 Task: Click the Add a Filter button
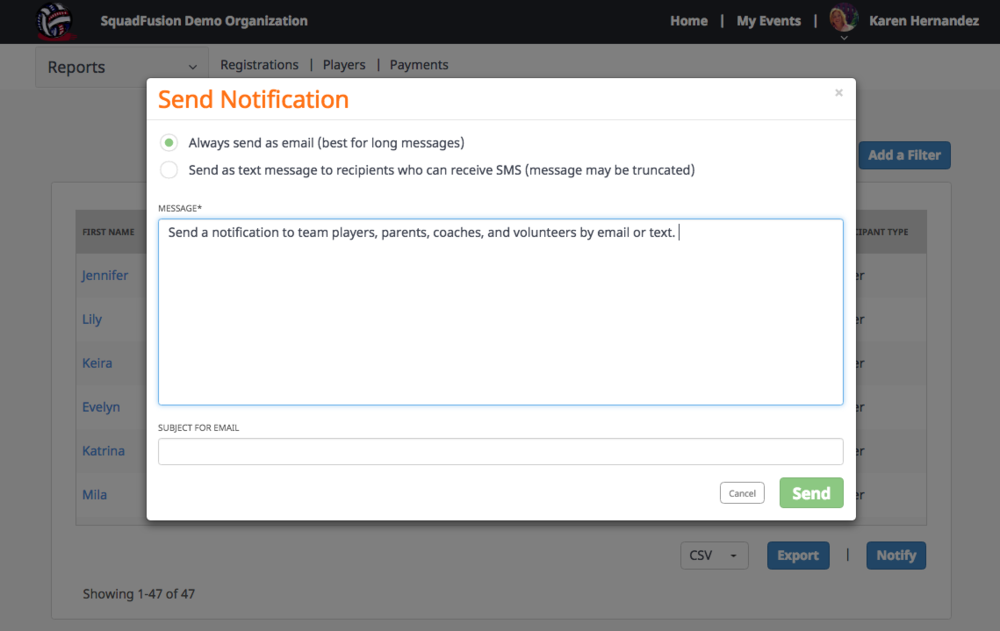(x=904, y=155)
